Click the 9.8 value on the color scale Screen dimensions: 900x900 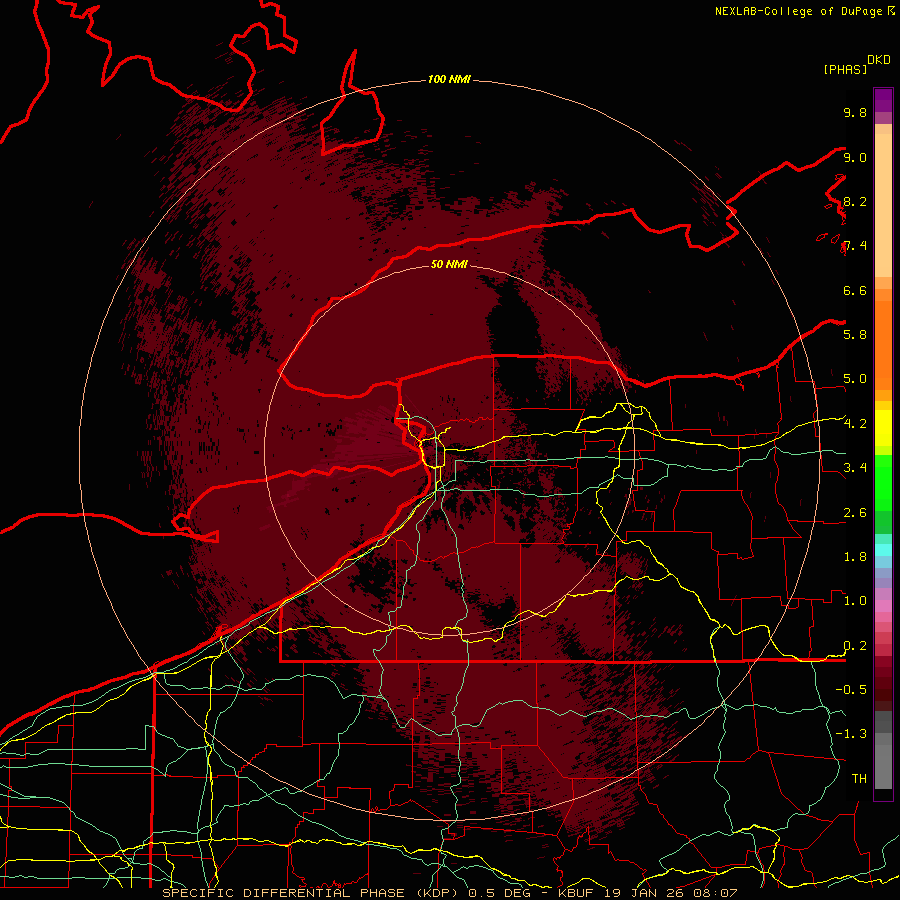click(855, 112)
